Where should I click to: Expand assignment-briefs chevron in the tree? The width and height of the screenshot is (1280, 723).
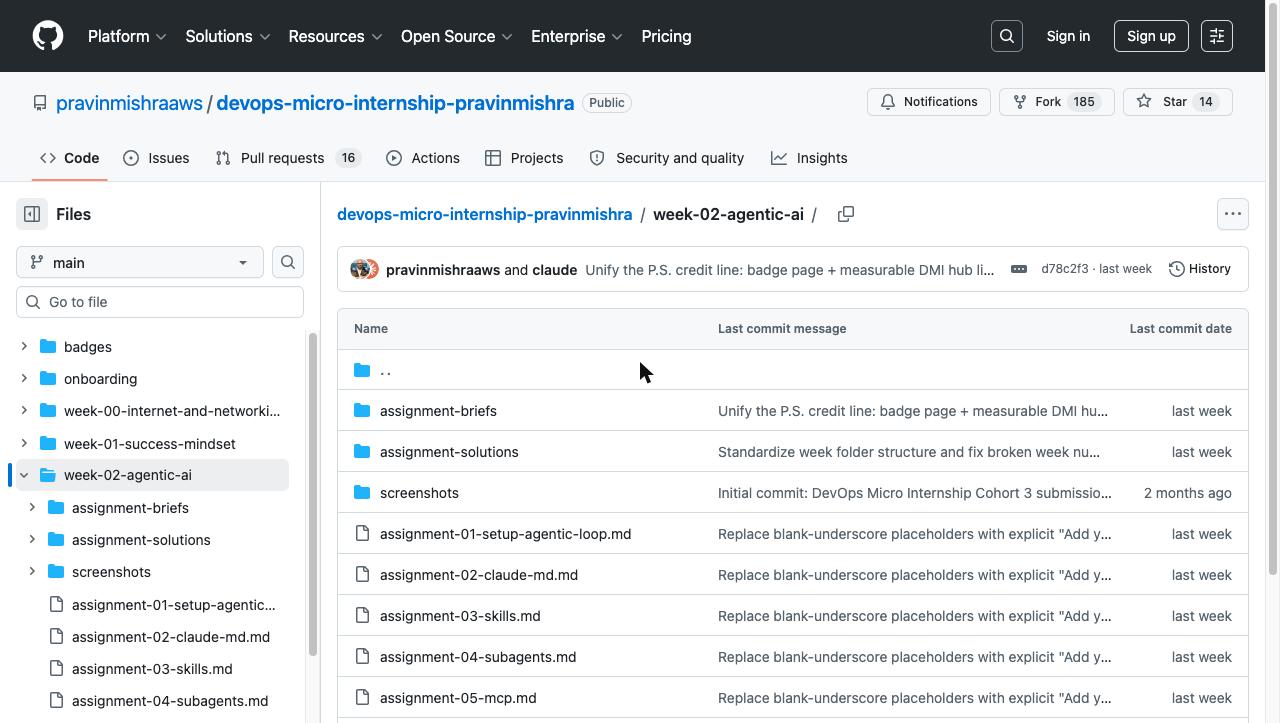tap(32, 508)
